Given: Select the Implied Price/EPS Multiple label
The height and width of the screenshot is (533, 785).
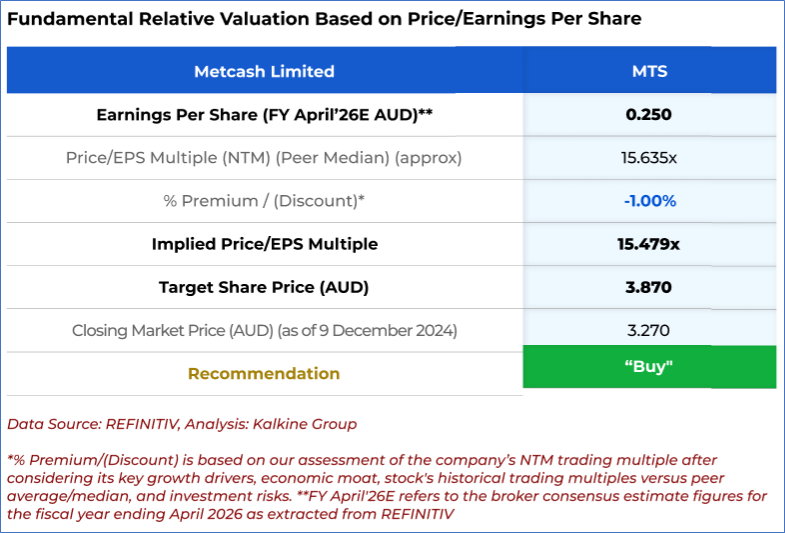Looking at the screenshot, I should click(x=264, y=244).
